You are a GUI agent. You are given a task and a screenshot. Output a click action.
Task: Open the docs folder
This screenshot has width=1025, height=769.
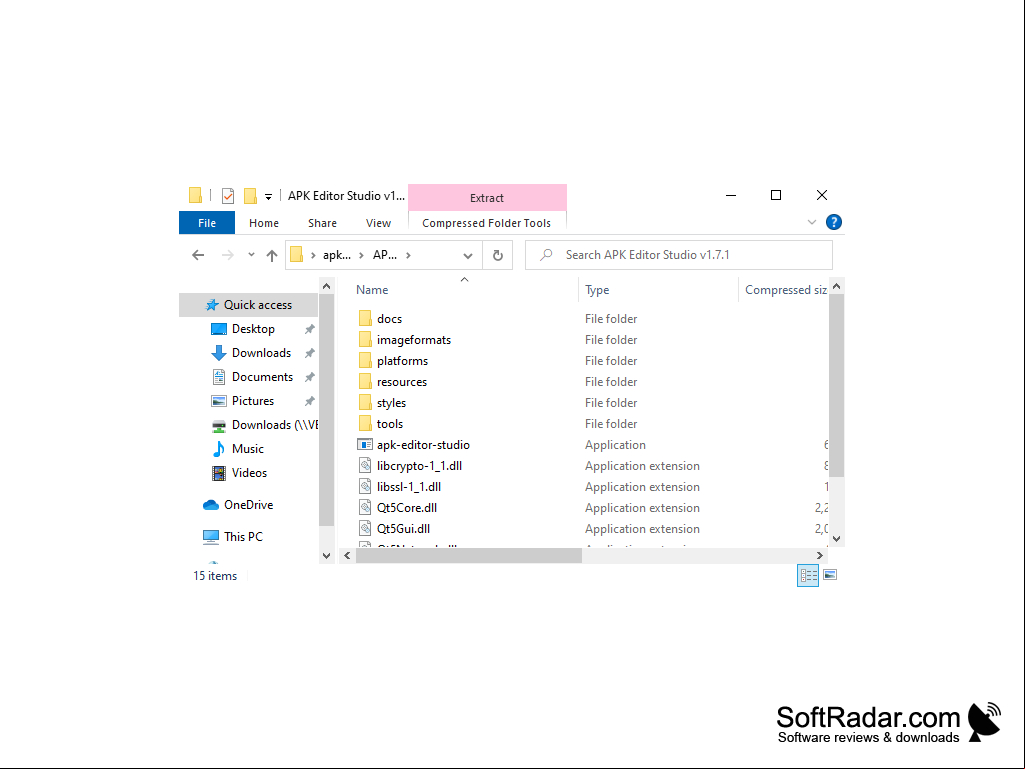tap(389, 318)
